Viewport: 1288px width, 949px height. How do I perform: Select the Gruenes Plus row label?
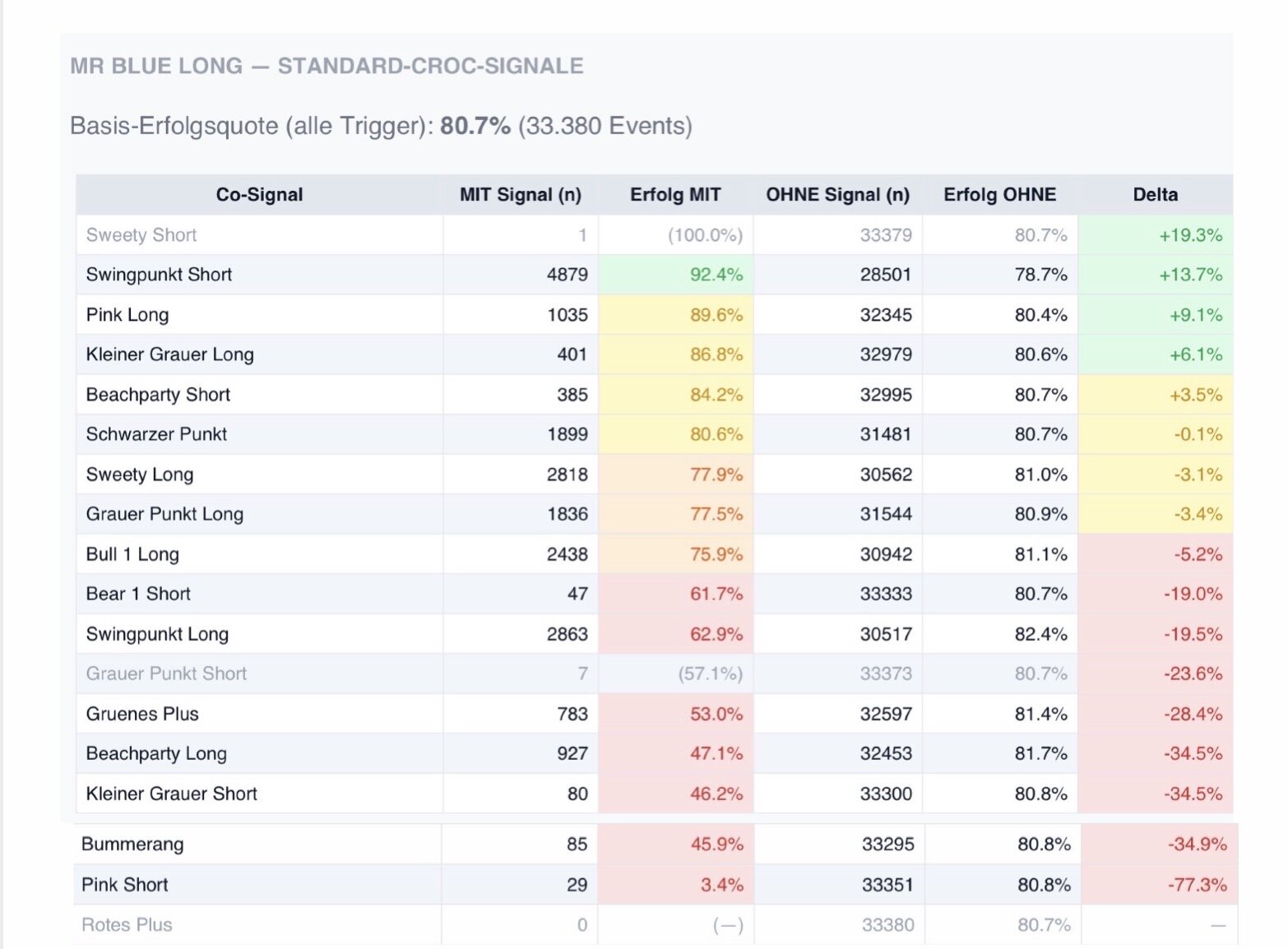(142, 714)
